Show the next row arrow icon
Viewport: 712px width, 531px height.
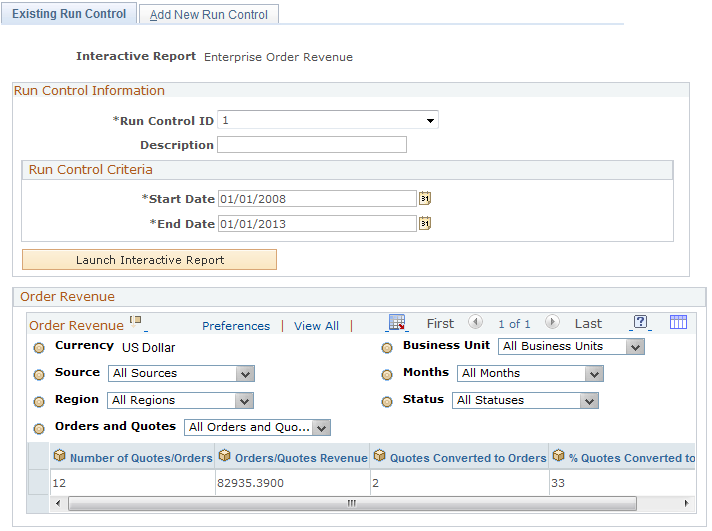552,323
